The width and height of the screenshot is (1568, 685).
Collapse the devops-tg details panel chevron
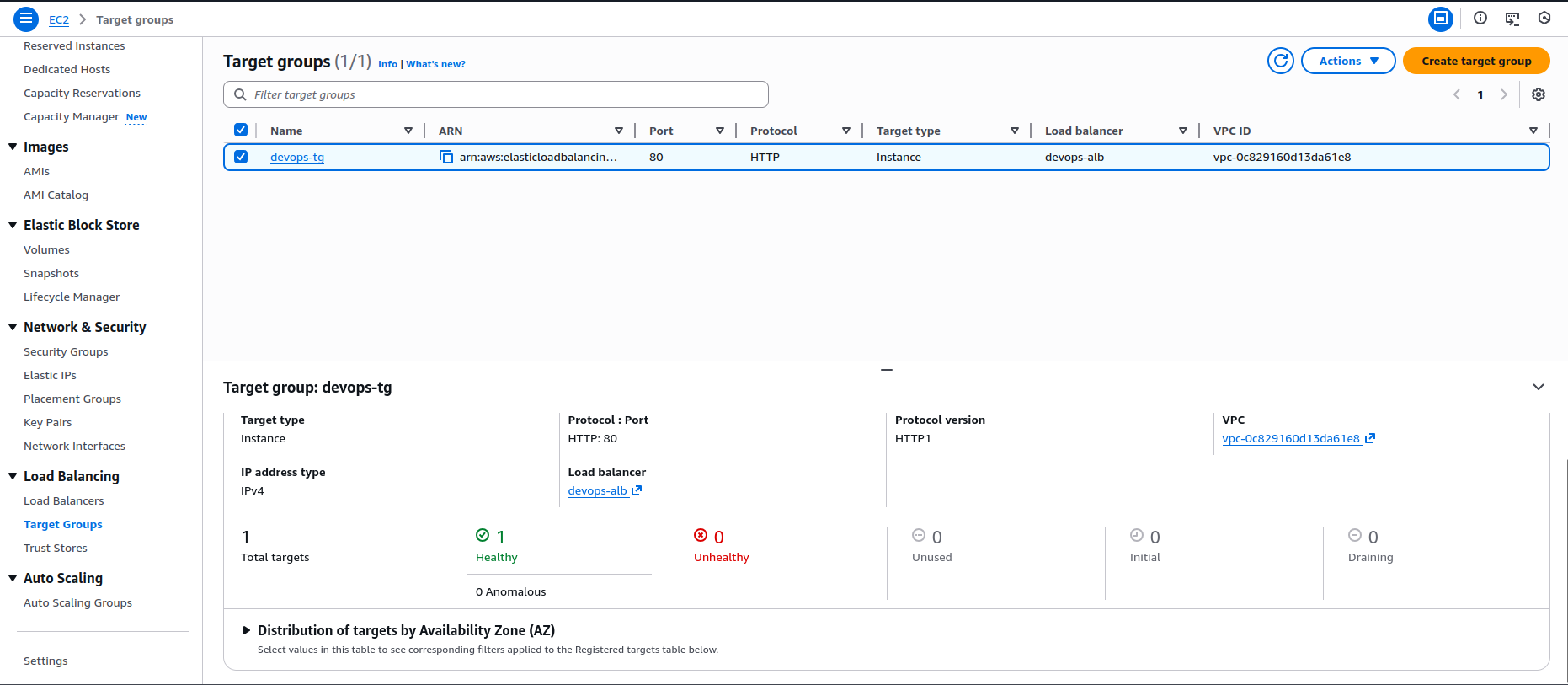coord(1539,387)
